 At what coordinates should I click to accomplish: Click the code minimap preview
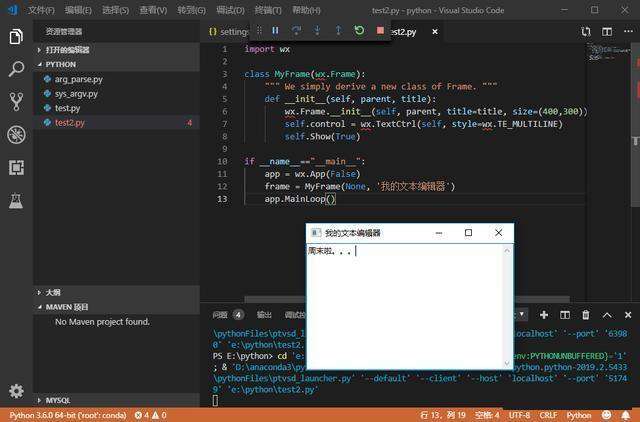pos(609,53)
